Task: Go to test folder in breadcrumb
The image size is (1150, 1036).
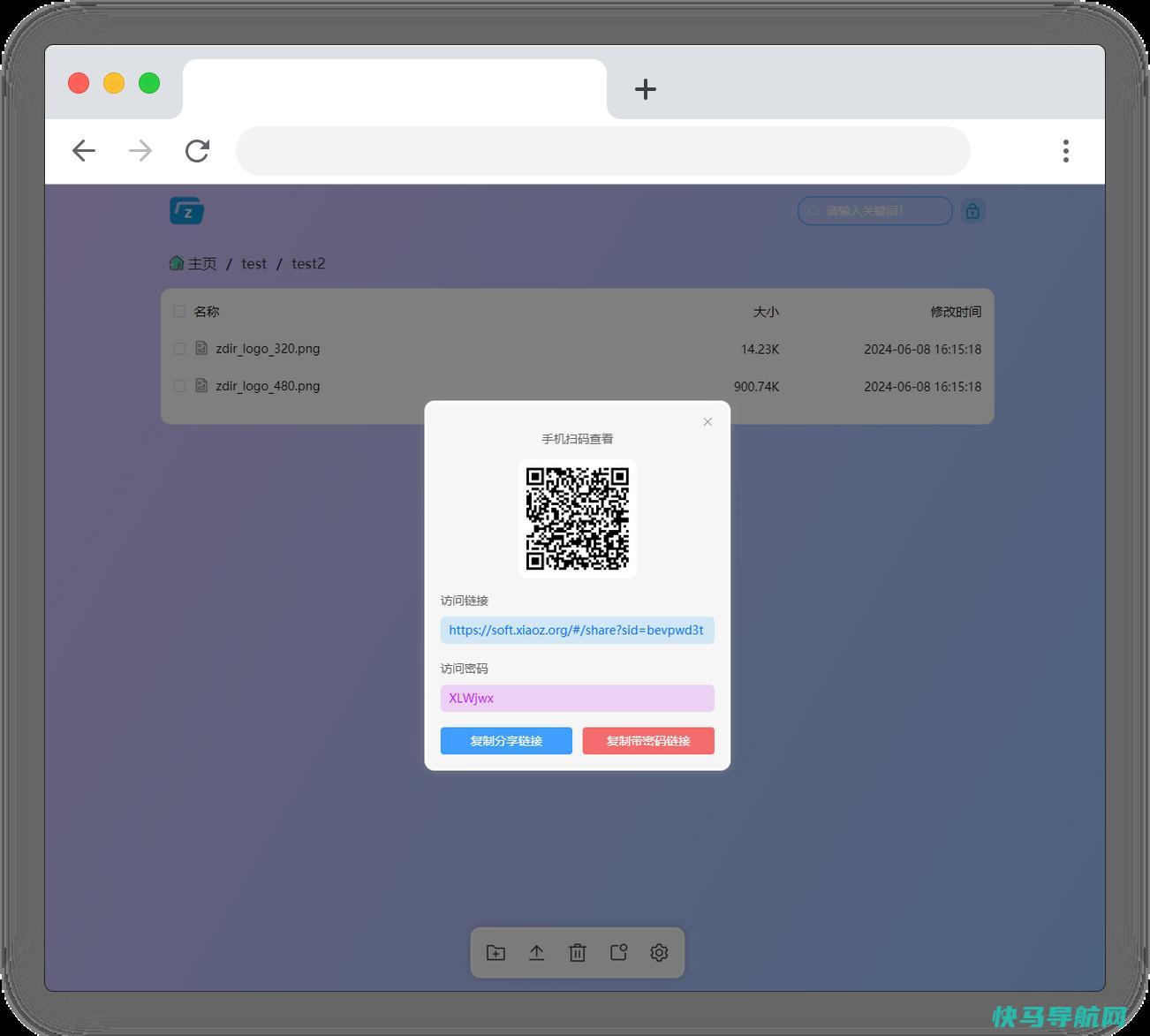Action: click(253, 263)
